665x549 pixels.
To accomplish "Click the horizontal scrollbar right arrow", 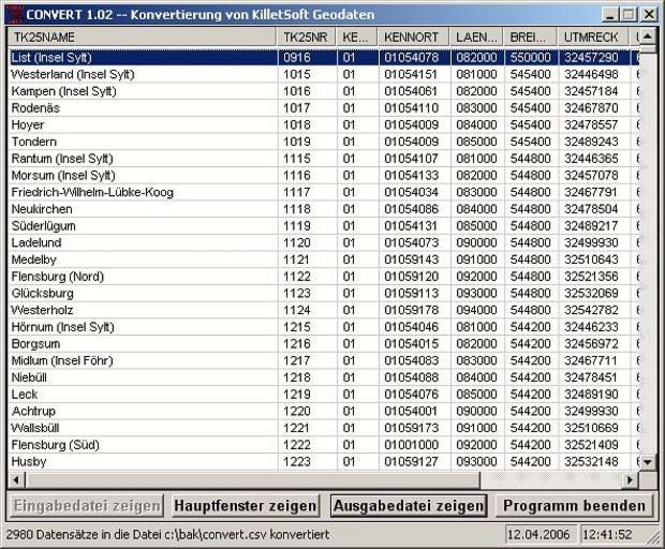I will click(x=630, y=480).
